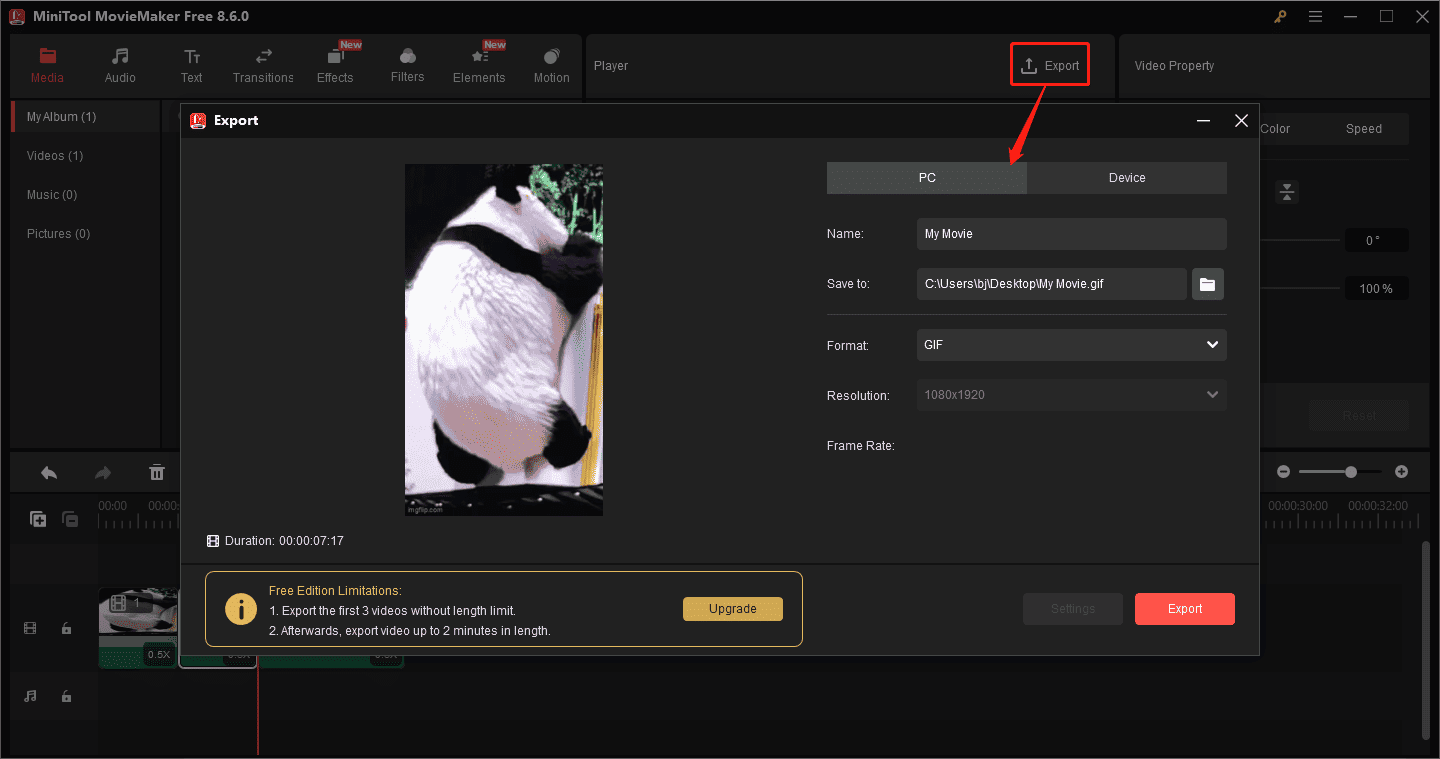Click the Export button in Player toolbar
The width and height of the screenshot is (1440, 759).
[1049, 65]
